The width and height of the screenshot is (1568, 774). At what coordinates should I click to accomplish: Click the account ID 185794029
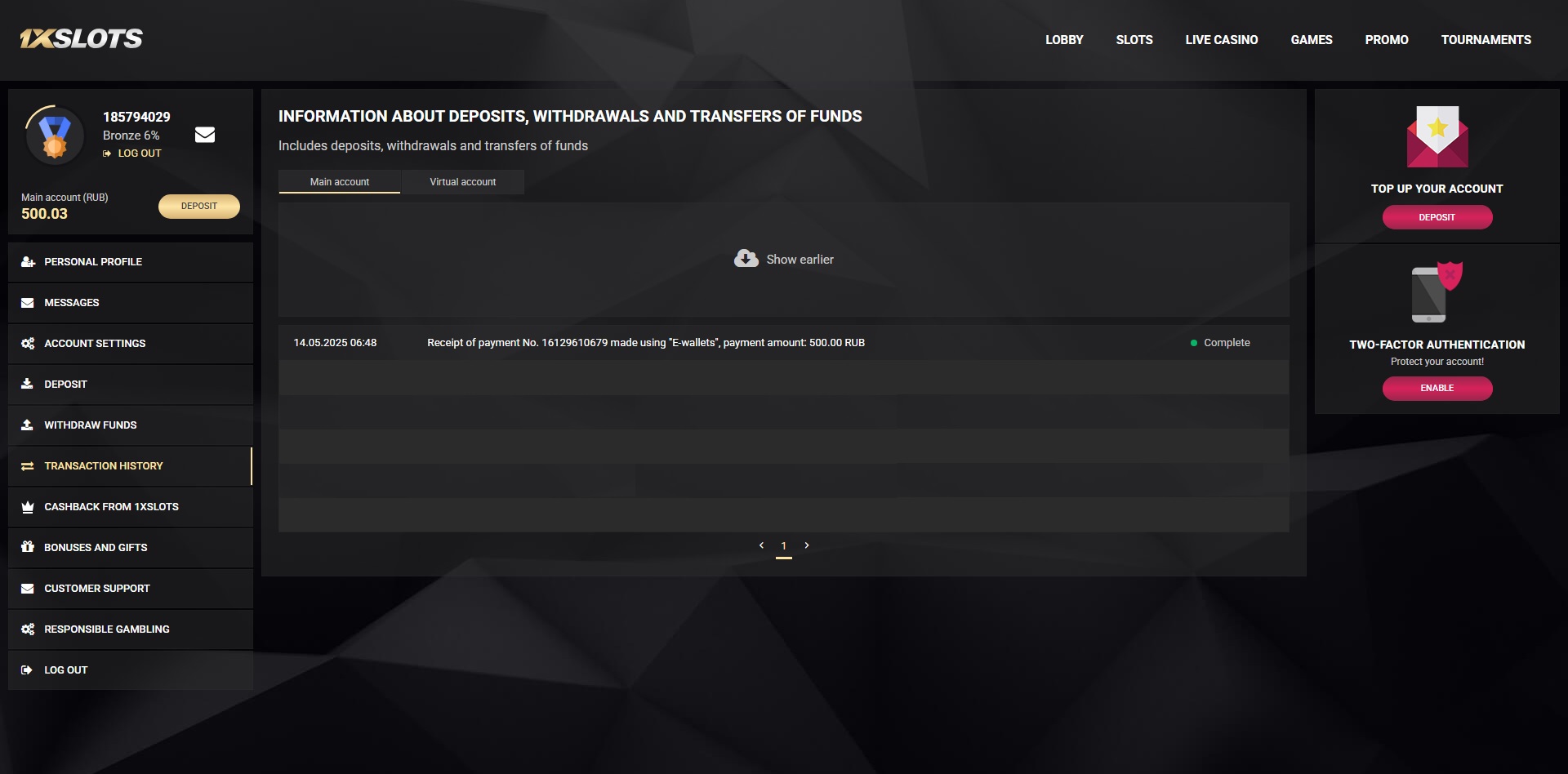pos(136,117)
